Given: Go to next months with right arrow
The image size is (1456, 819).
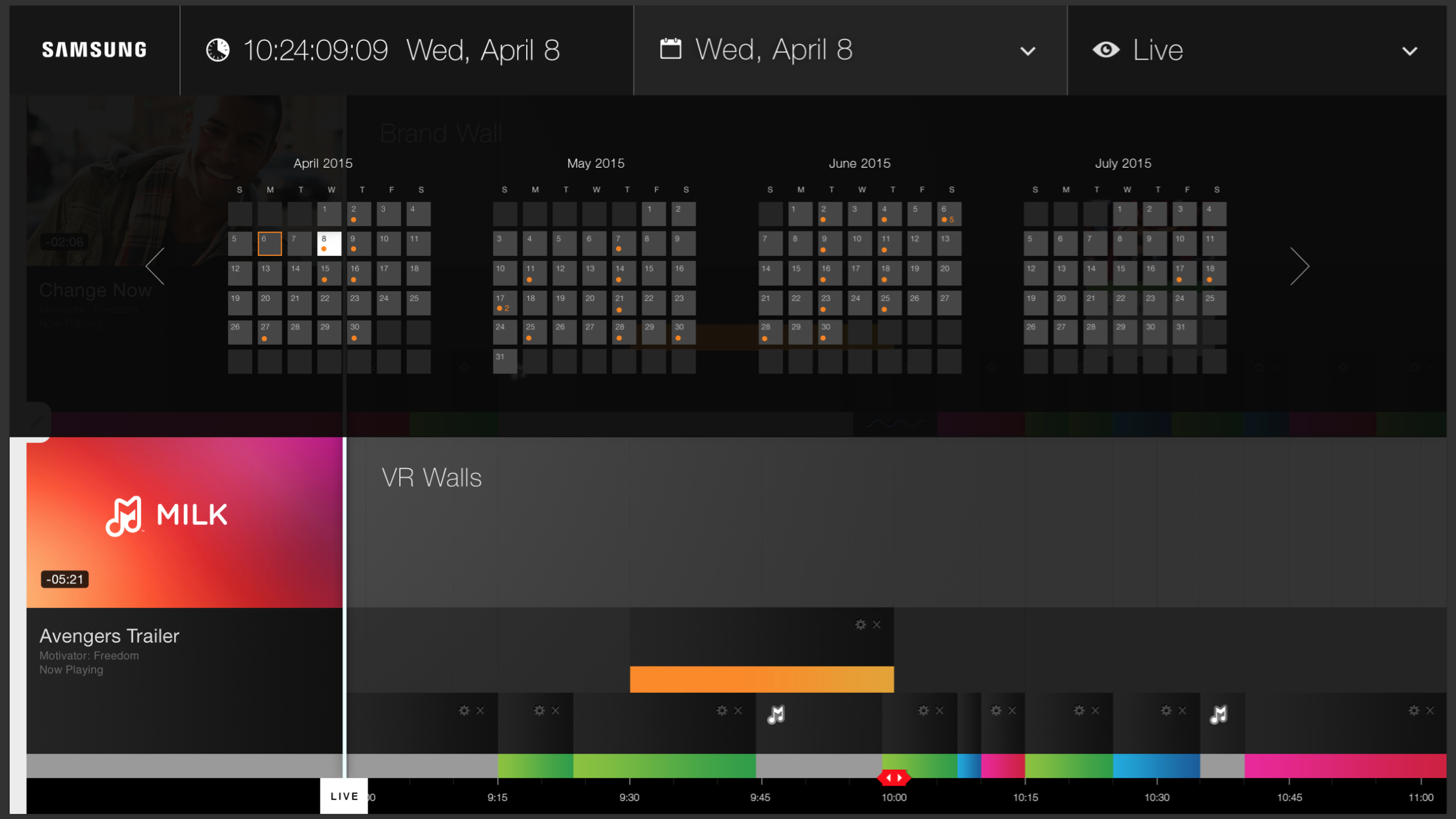Looking at the screenshot, I should [1299, 266].
